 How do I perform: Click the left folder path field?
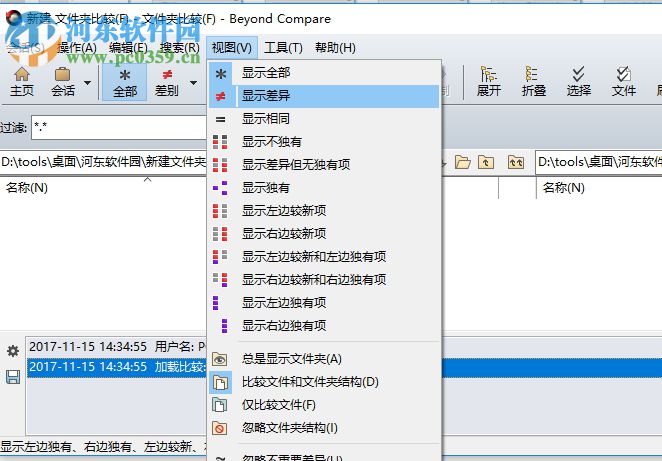tap(103, 162)
